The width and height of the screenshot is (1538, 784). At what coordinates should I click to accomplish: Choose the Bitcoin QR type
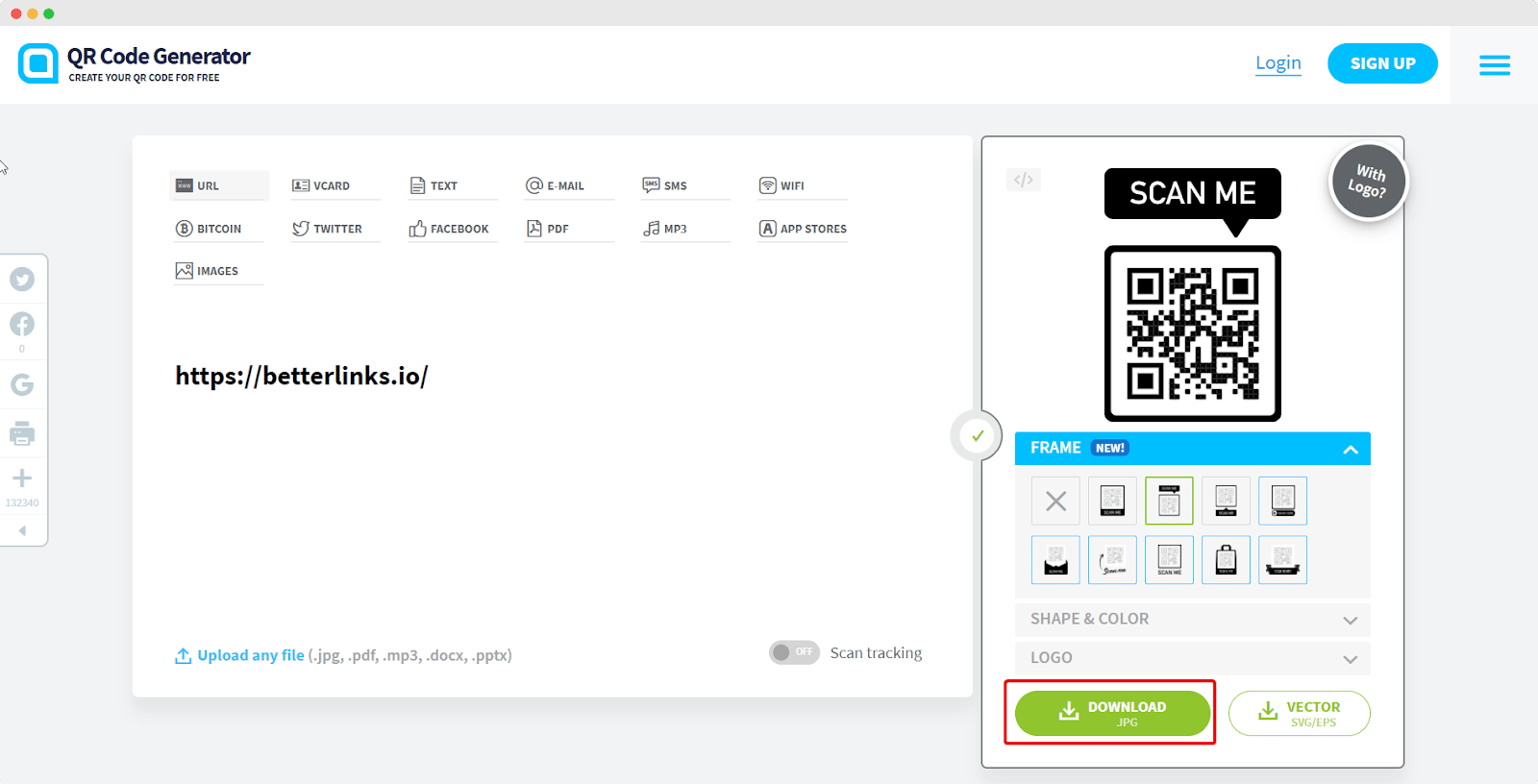pyautogui.click(x=218, y=229)
